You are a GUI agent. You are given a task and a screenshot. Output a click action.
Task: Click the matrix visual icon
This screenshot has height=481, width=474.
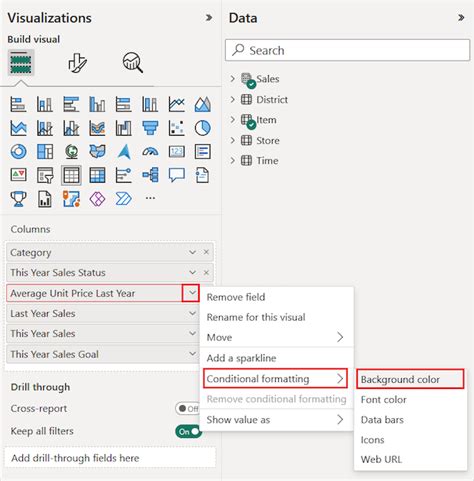(x=97, y=175)
